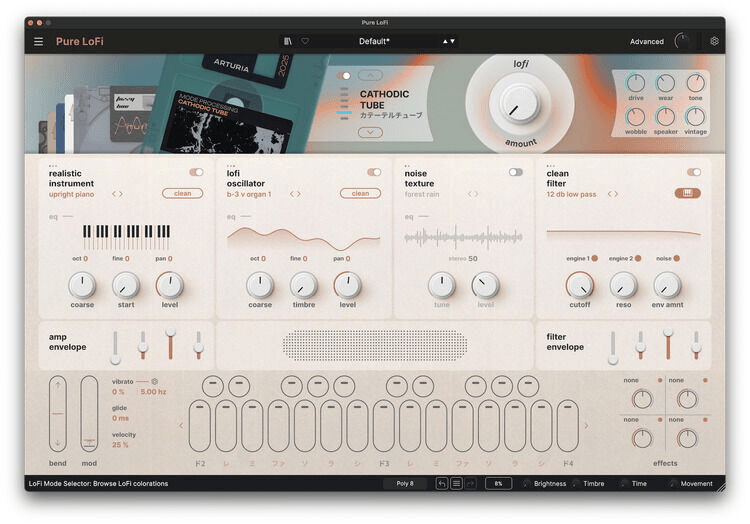This screenshot has width=750, height=524.
Task: Click the ド3 key on the keyboard
Action: click(x=384, y=426)
